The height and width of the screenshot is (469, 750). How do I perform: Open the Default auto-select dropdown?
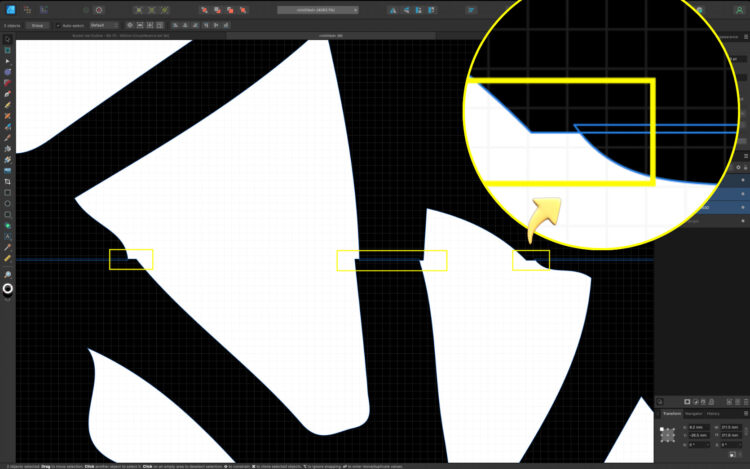click(x=102, y=24)
